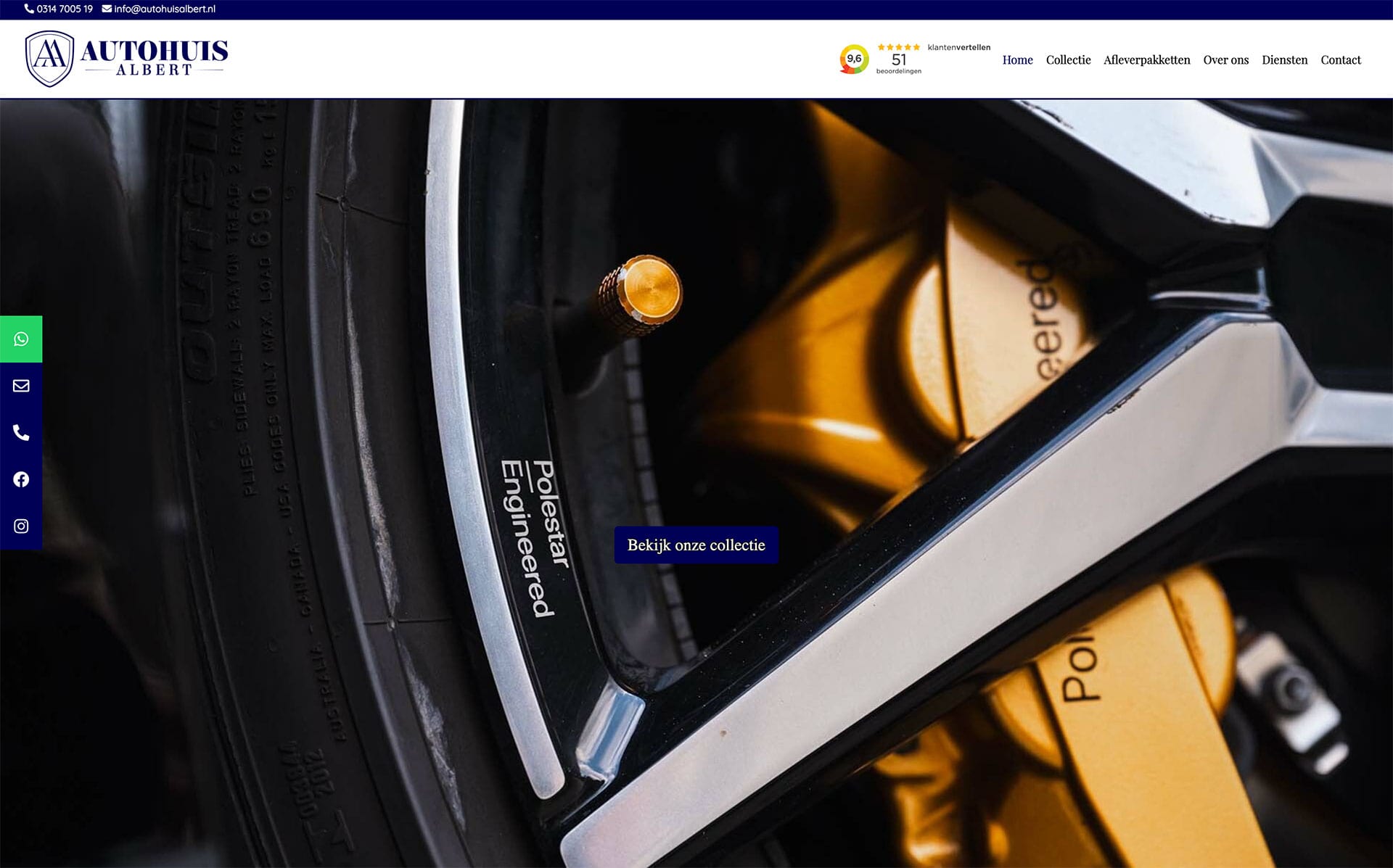The image size is (1393, 868).
Task: Open the Facebook page from the sidebar icon
Action: [21, 479]
